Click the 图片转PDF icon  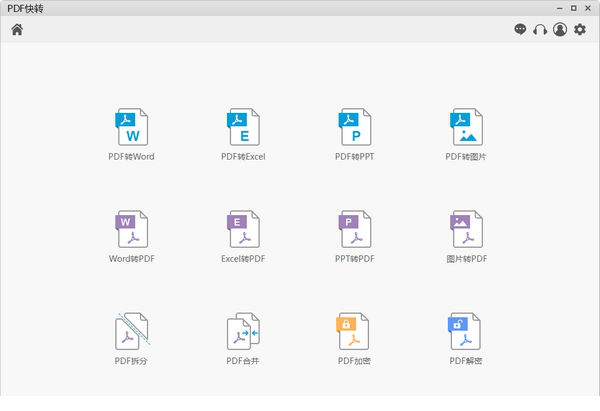(467, 229)
